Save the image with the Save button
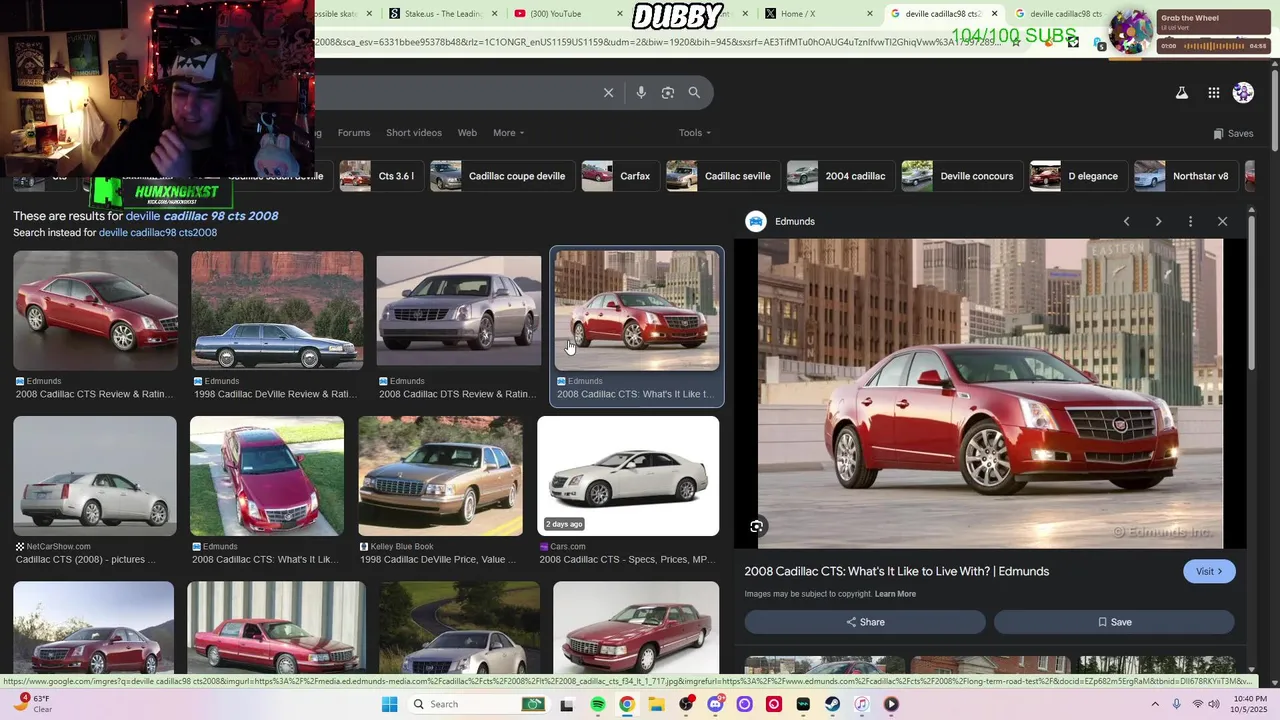The height and width of the screenshot is (720, 1280). [x=1114, y=622]
